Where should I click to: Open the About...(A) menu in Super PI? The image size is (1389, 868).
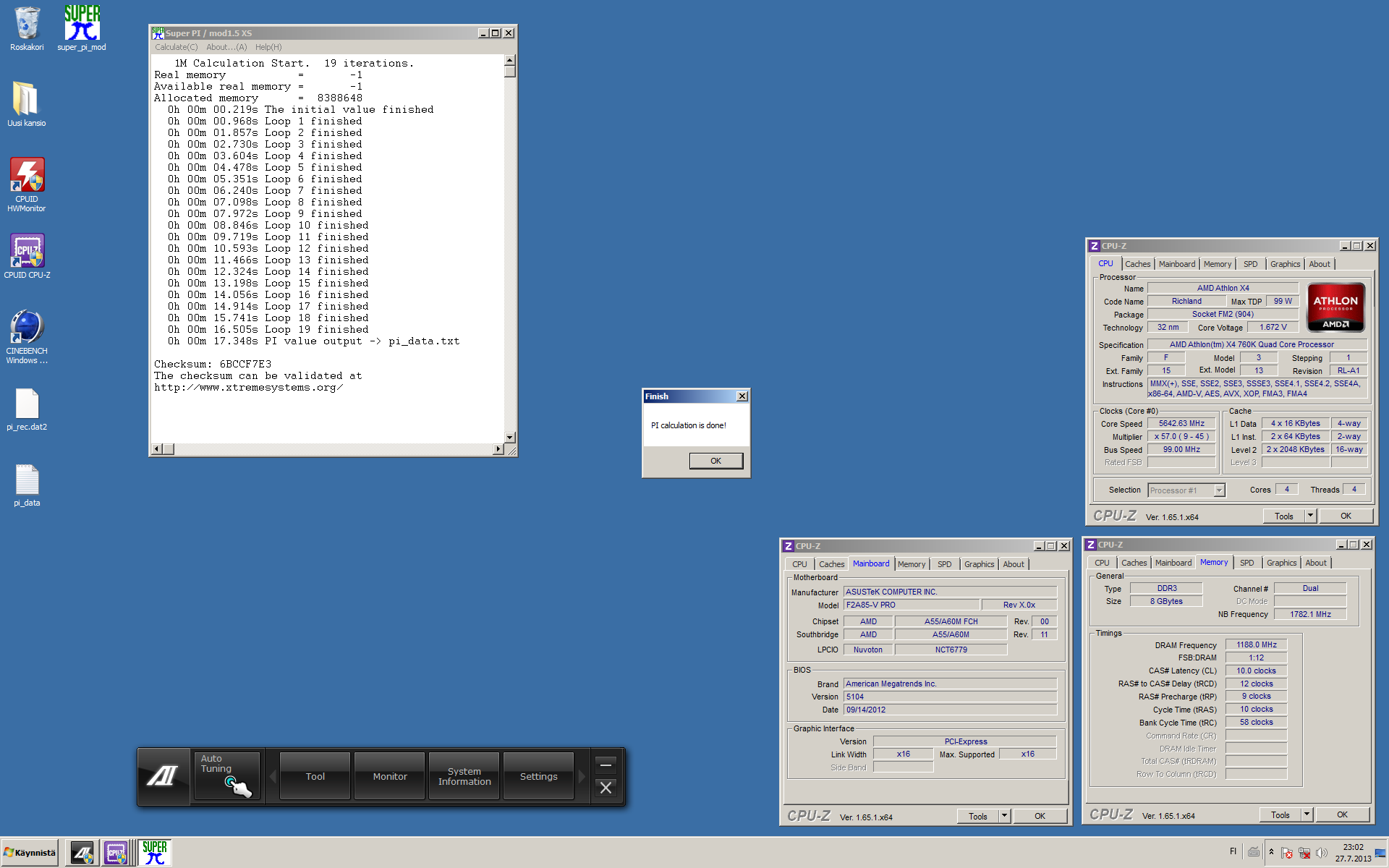click(226, 47)
